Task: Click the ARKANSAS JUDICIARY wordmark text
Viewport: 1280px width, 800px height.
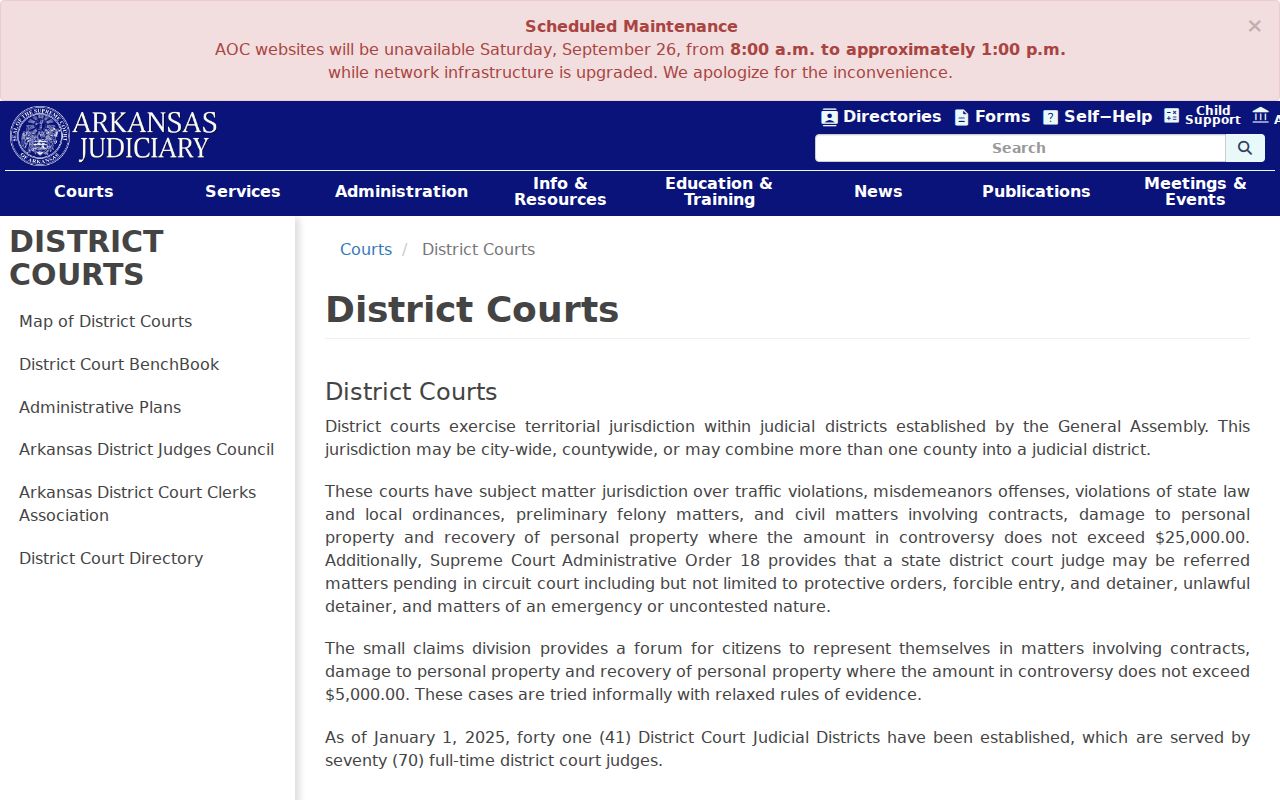Action: pos(145,136)
